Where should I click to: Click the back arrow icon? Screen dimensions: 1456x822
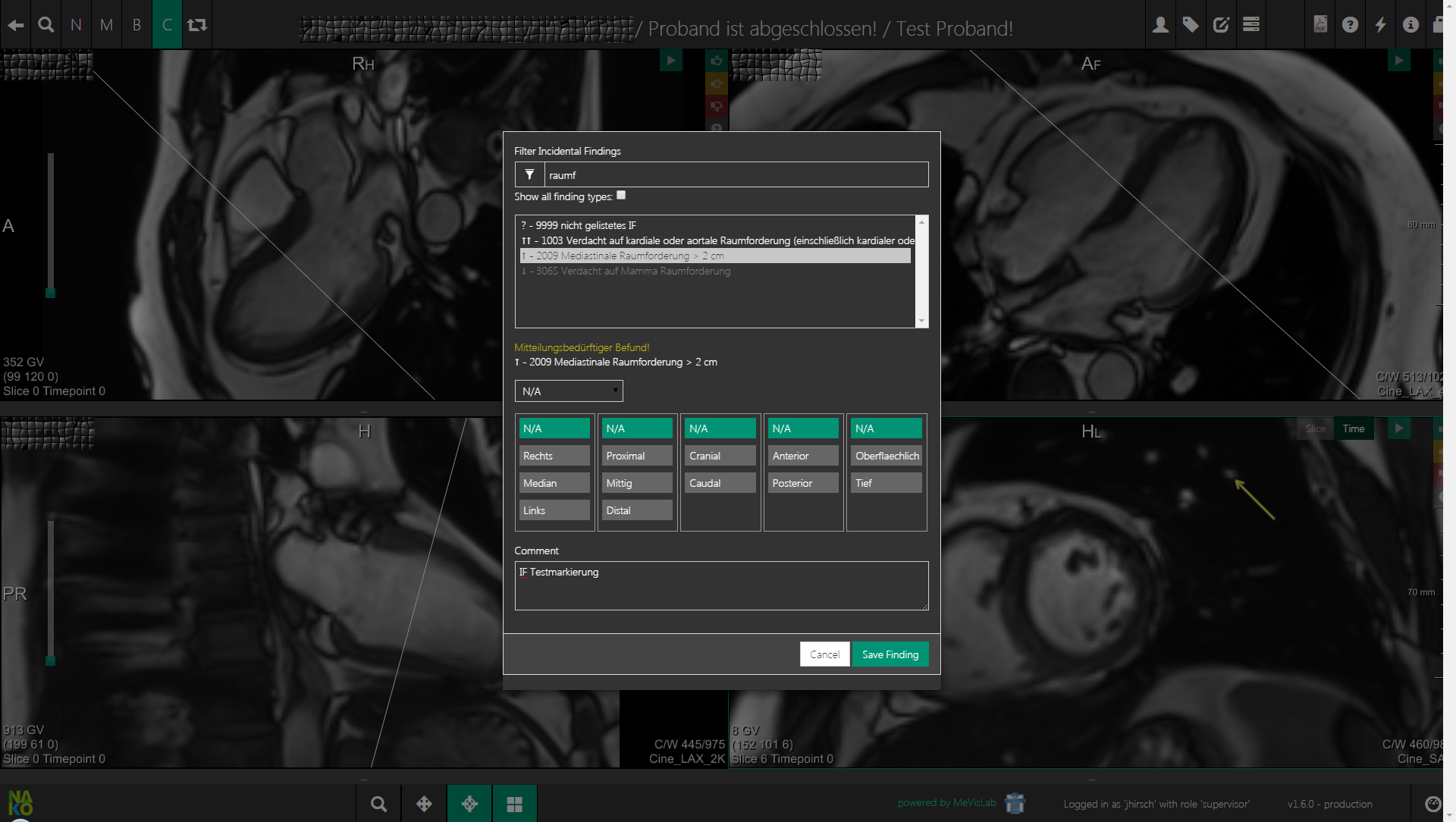tap(15, 25)
